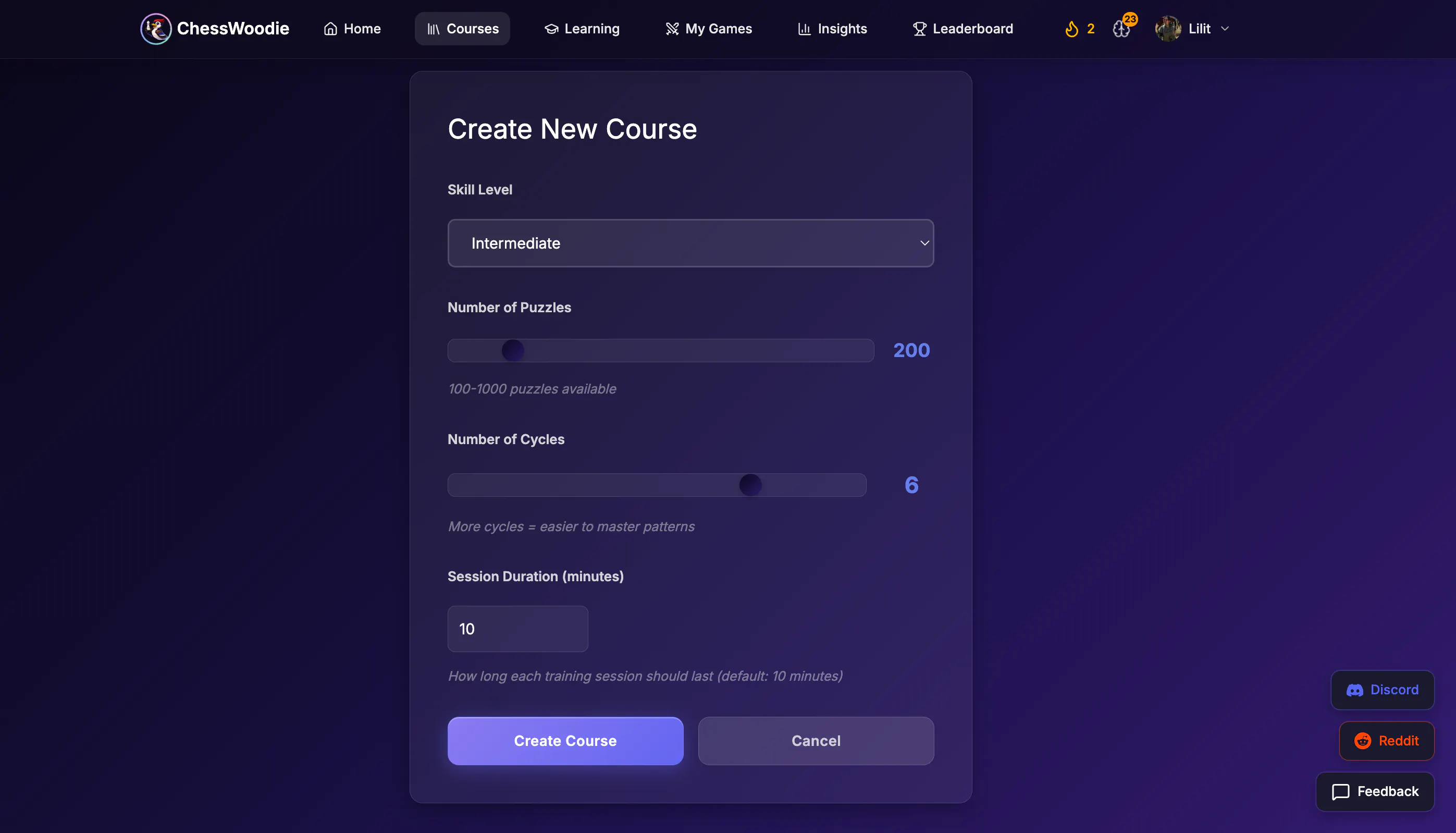Click the ChessWoodie woodpecker logo icon
The image size is (1456, 833).
155,29
